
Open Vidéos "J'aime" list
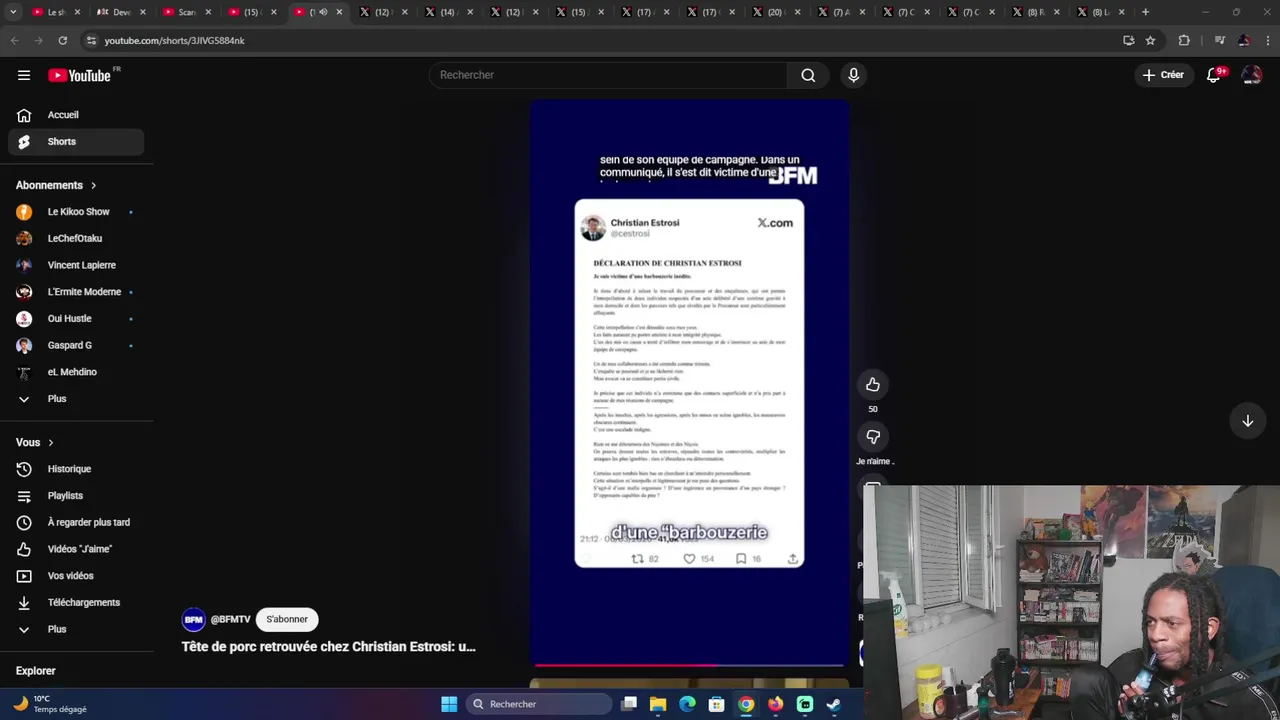[76, 549]
